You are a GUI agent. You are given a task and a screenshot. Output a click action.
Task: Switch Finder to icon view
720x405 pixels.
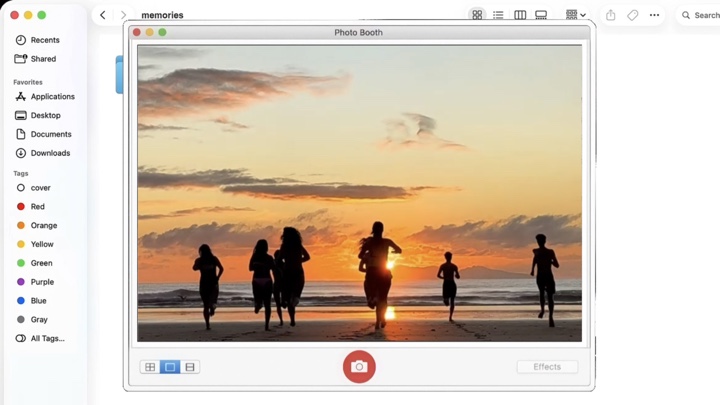point(477,15)
